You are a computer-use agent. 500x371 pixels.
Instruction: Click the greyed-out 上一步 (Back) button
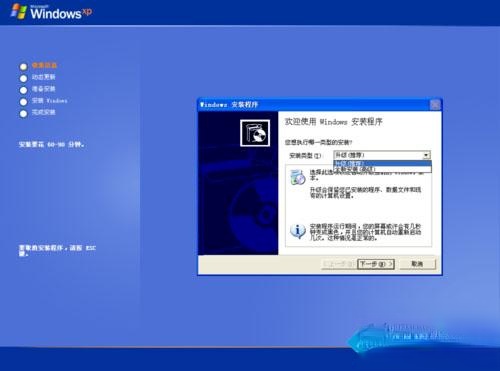[339, 264]
